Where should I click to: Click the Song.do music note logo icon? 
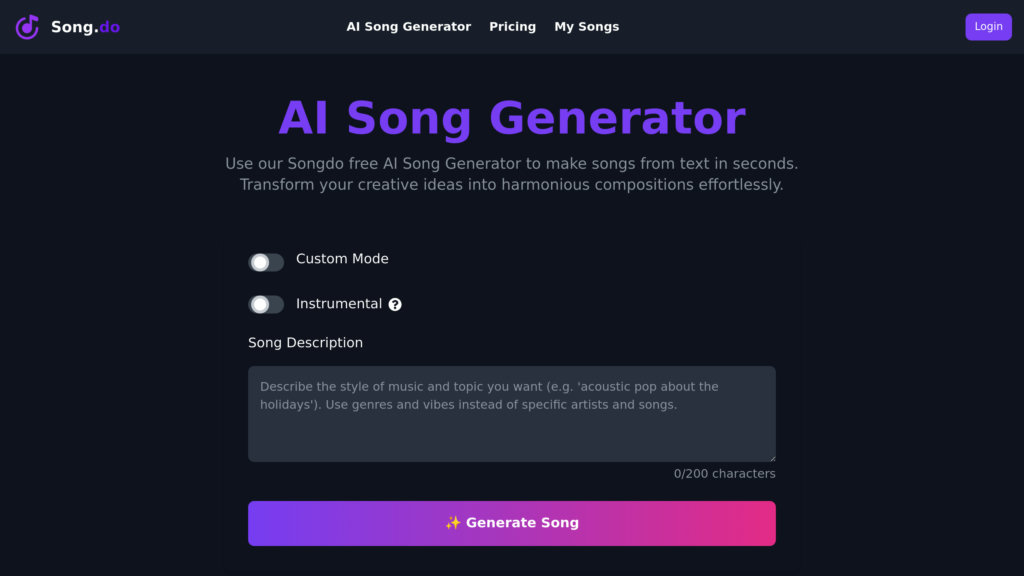(27, 27)
